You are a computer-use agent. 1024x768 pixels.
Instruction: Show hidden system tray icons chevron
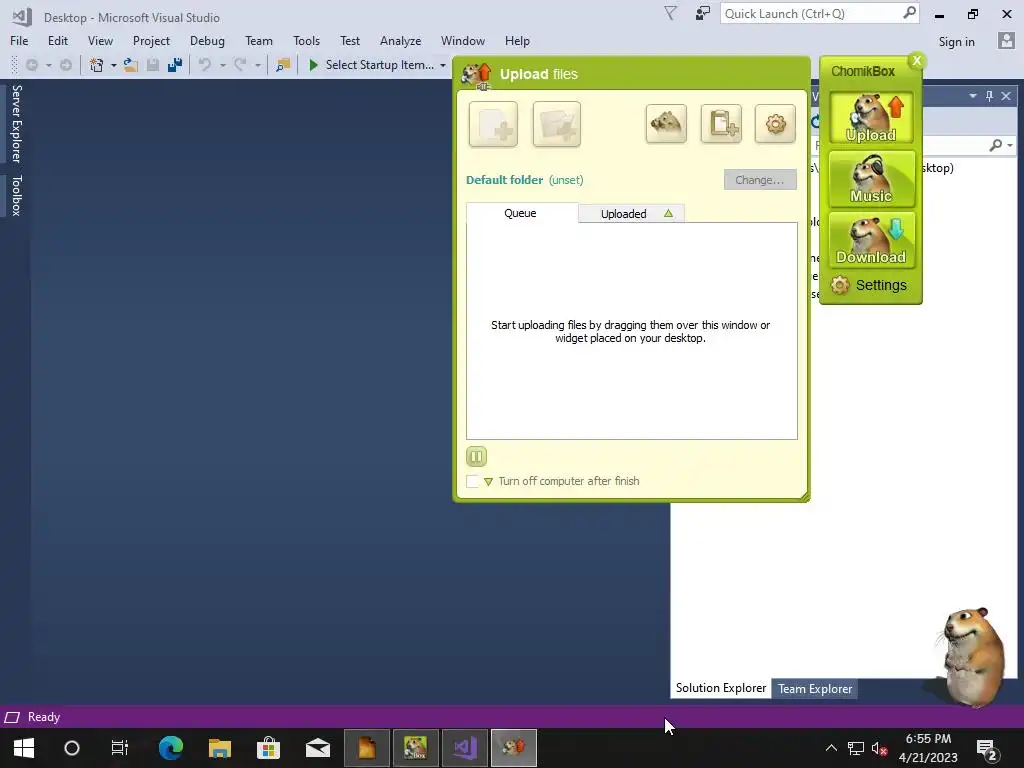831,748
